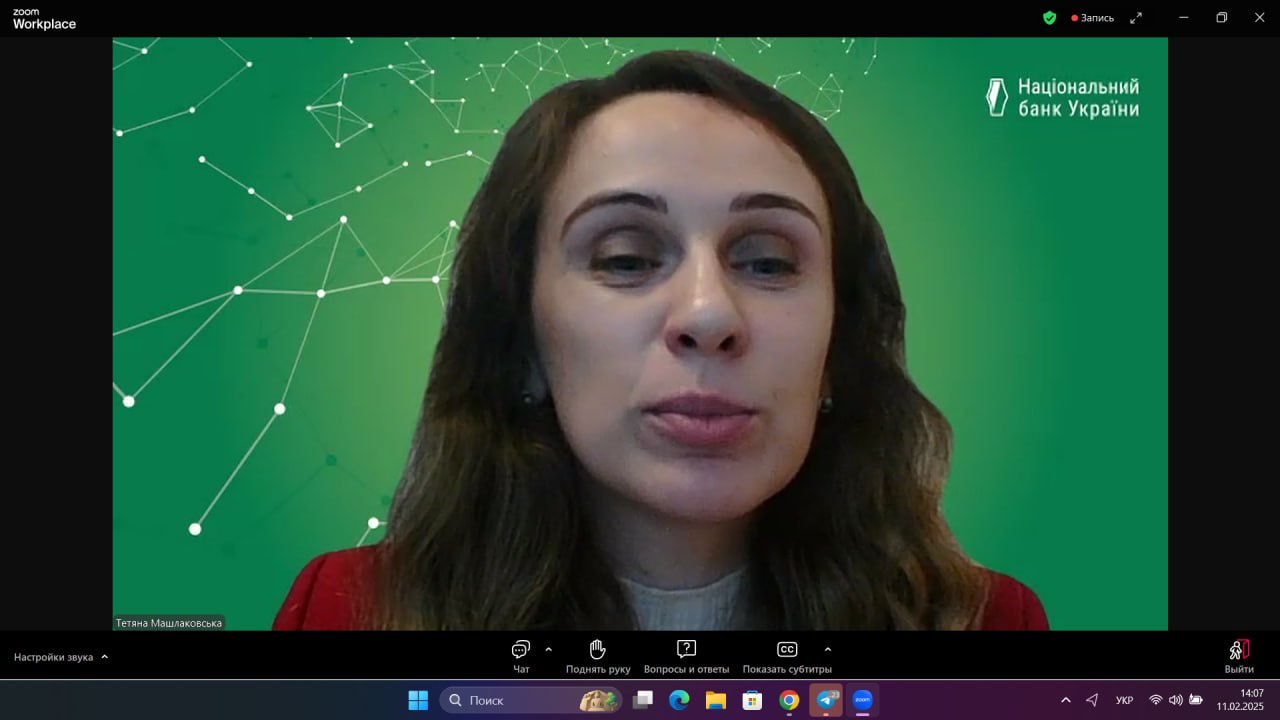1280x720 pixels.
Task: Open the volume speaker tray icon
Action: coord(1175,700)
